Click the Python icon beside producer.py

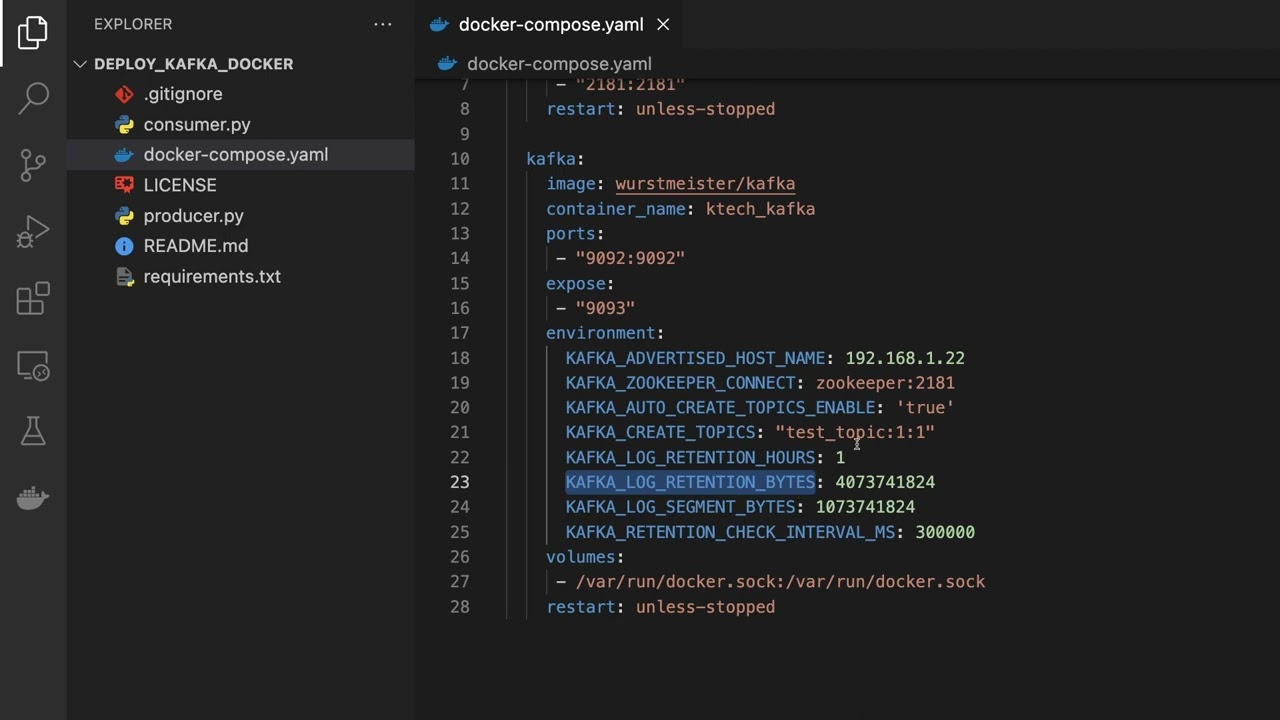tap(124, 216)
